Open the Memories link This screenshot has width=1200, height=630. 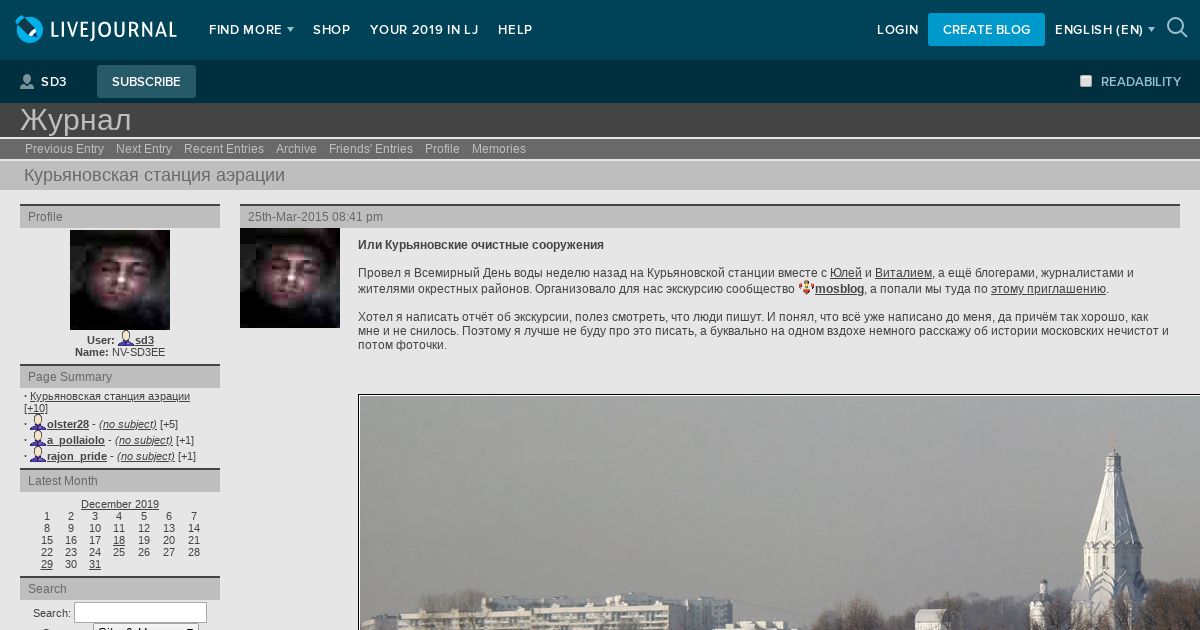coord(499,149)
